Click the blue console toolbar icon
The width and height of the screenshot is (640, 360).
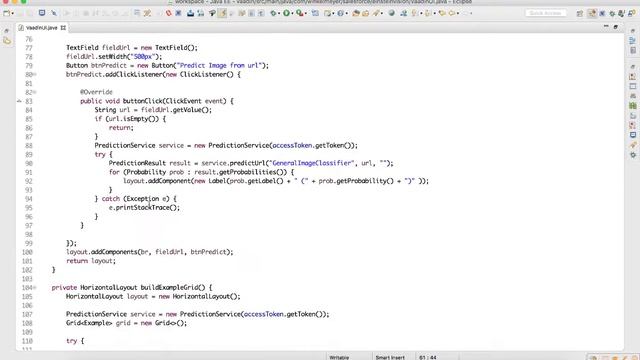click(42, 13)
